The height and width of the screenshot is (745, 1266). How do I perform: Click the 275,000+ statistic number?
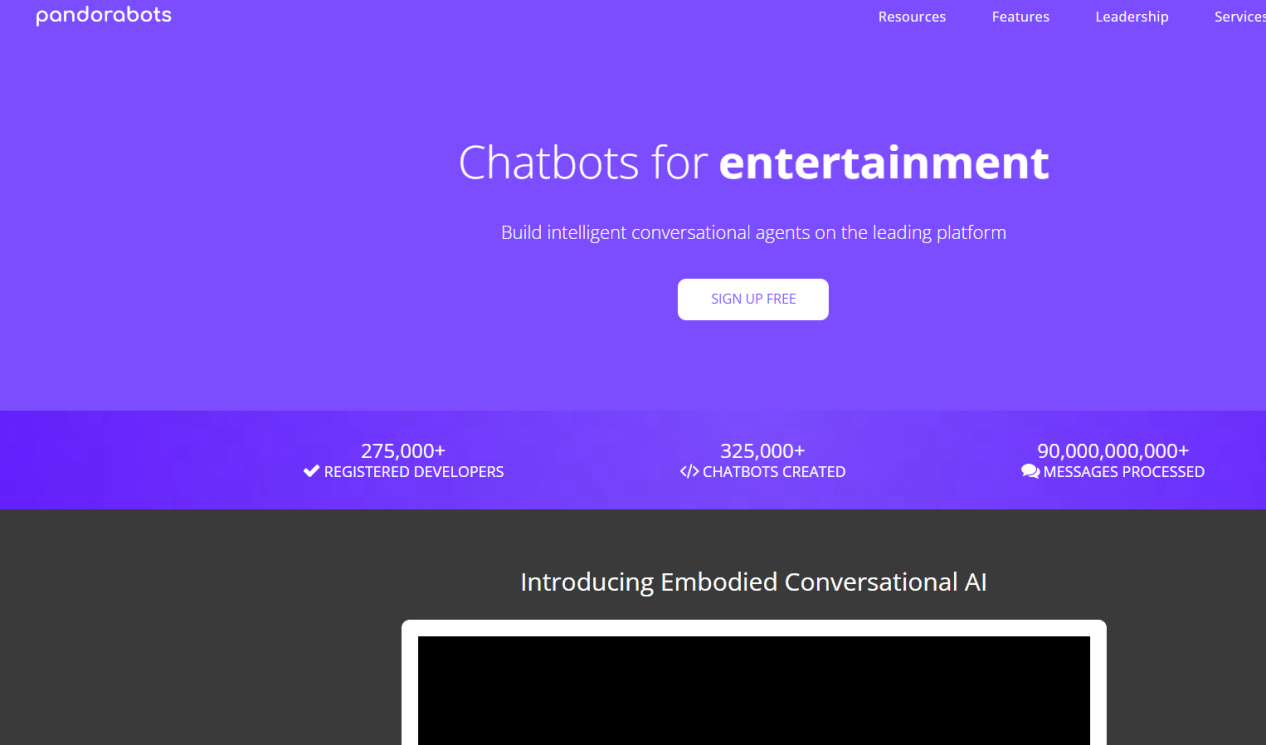point(403,451)
